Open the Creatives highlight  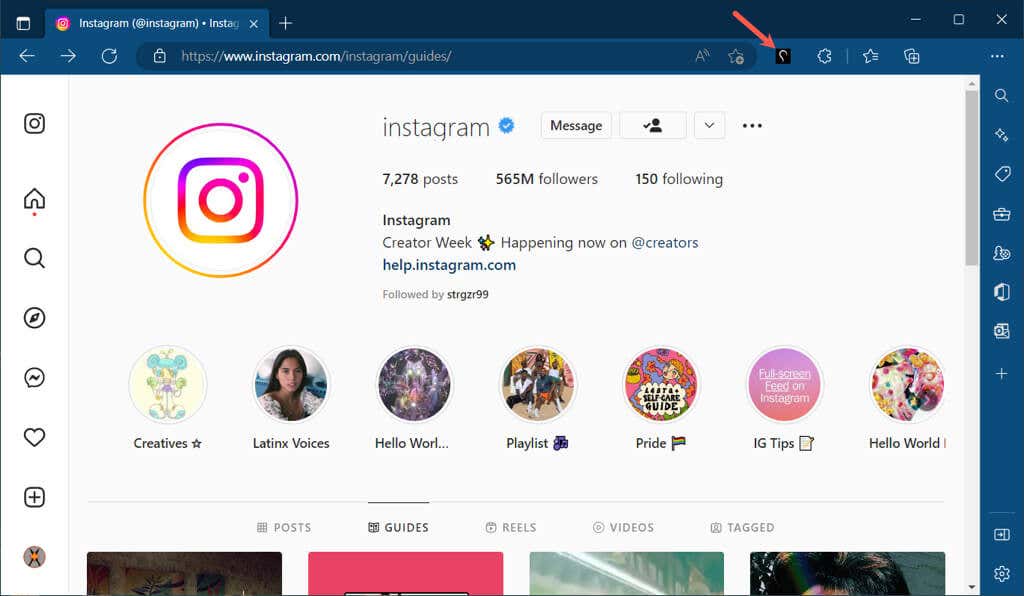[x=168, y=384]
